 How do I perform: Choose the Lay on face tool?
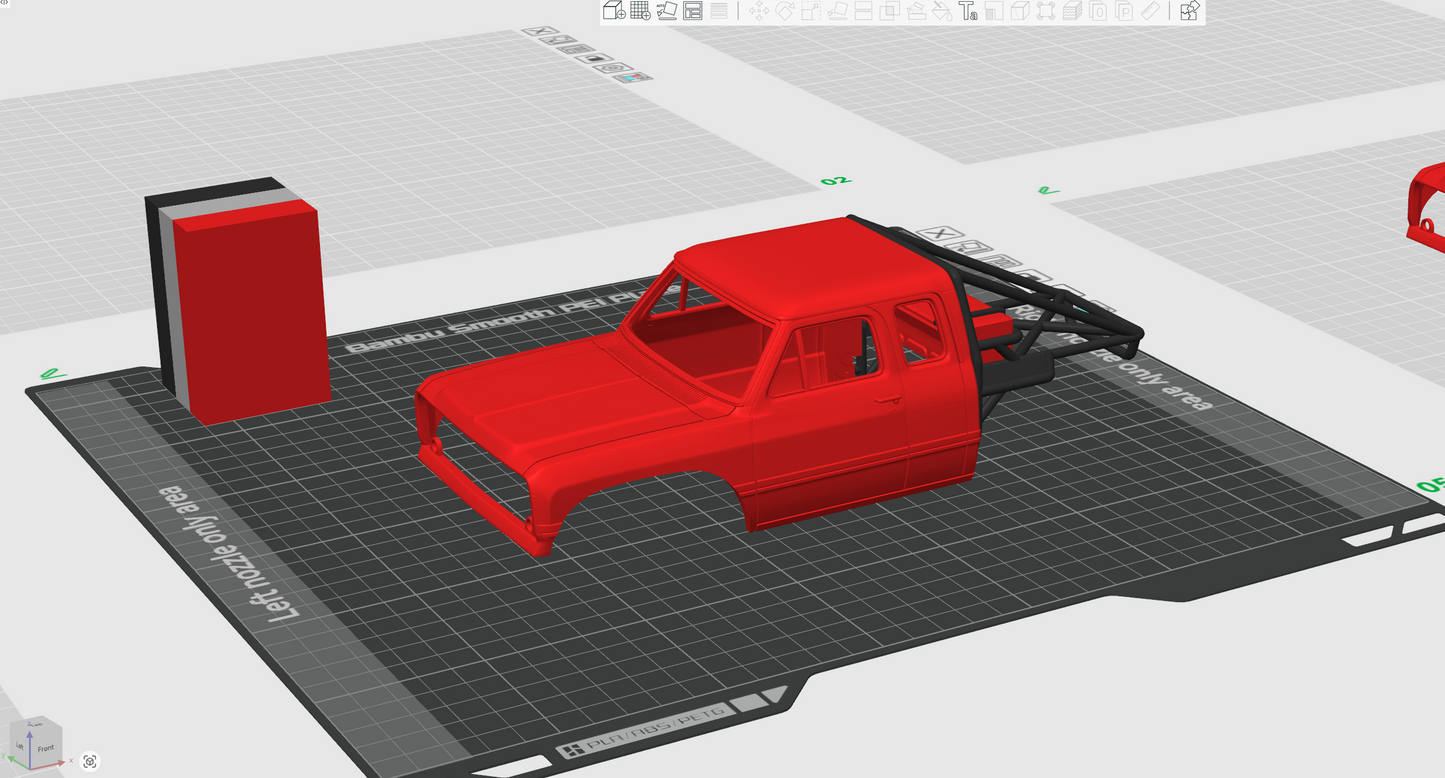point(837,11)
